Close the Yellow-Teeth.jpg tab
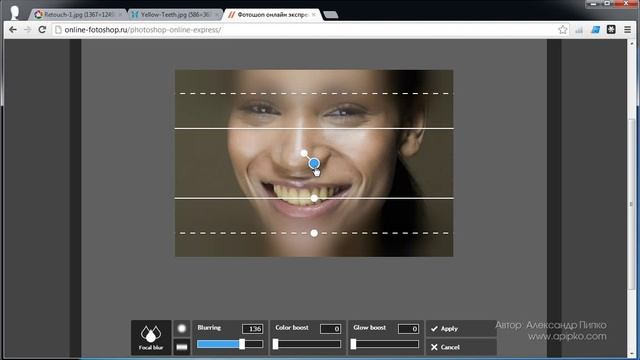The height and width of the screenshot is (360, 640). click(217, 15)
